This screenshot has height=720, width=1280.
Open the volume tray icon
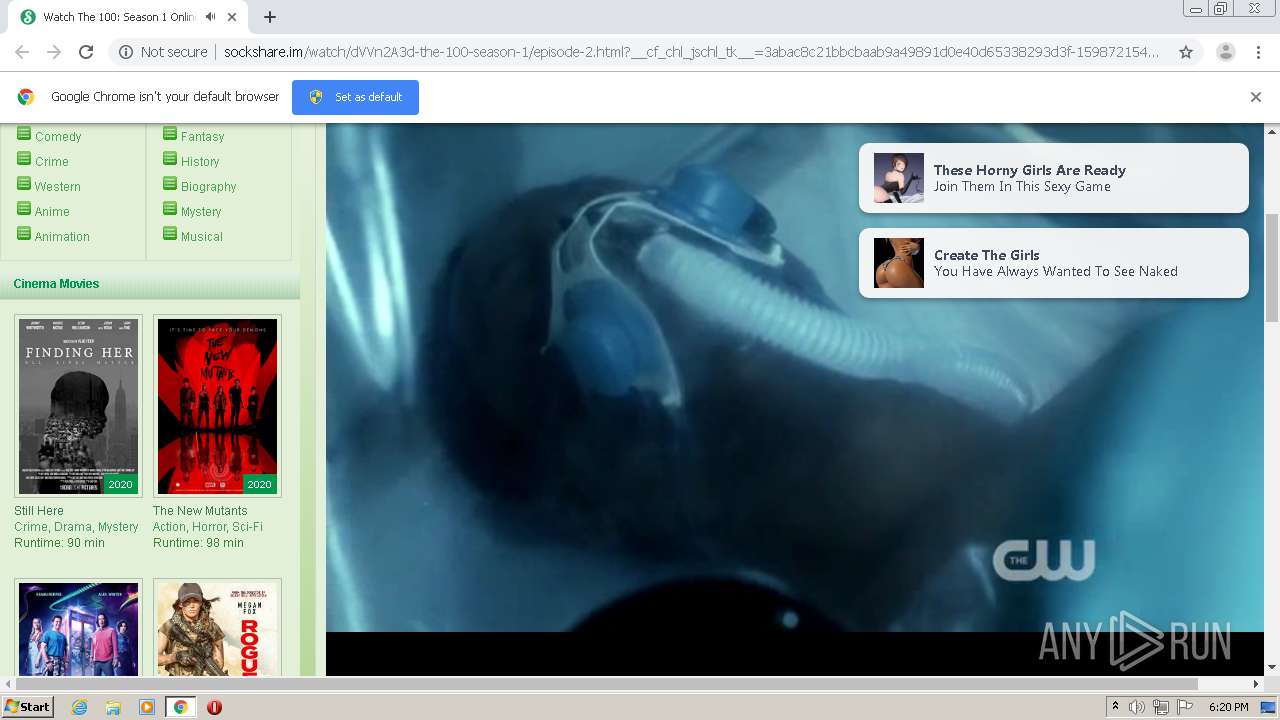(x=1137, y=707)
